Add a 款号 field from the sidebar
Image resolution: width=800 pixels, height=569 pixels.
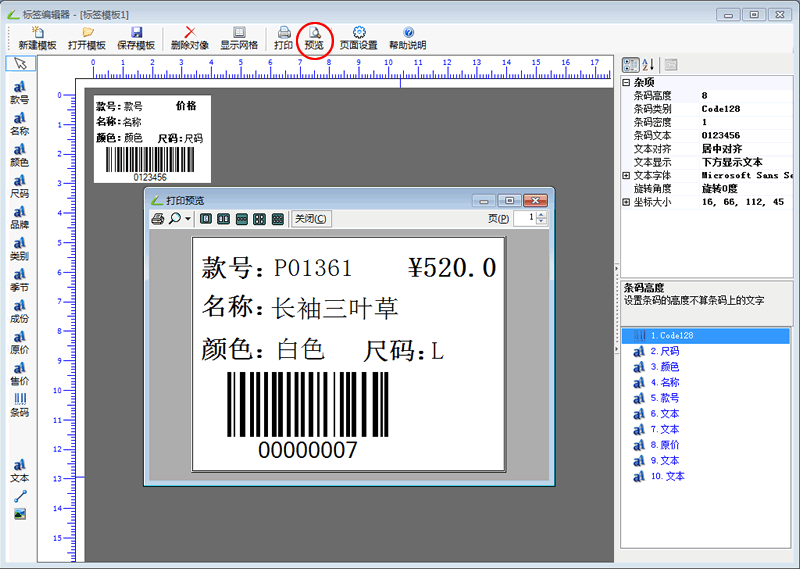(x=19, y=93)
